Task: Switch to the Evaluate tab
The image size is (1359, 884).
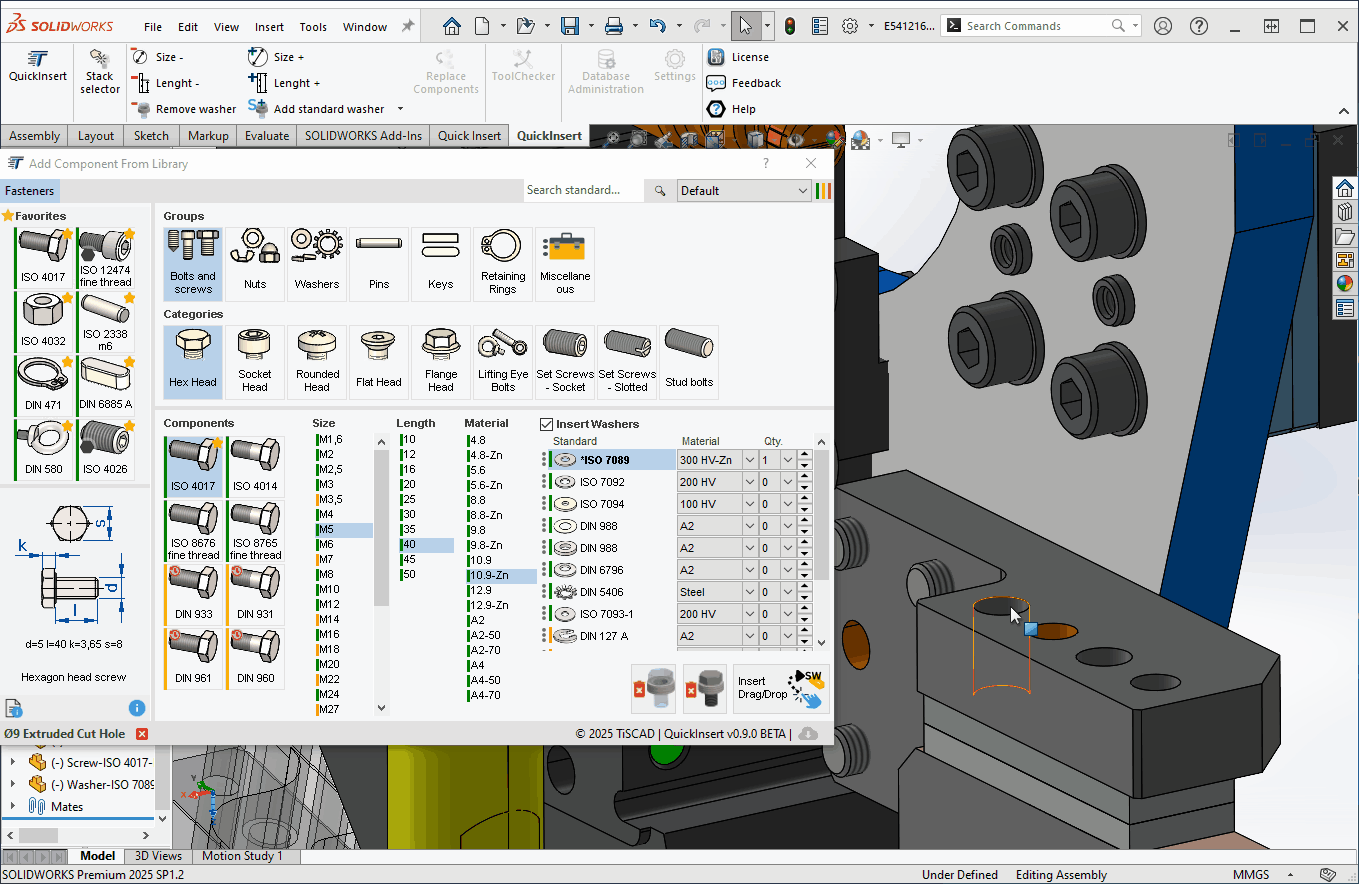Action: coord(267,136)
